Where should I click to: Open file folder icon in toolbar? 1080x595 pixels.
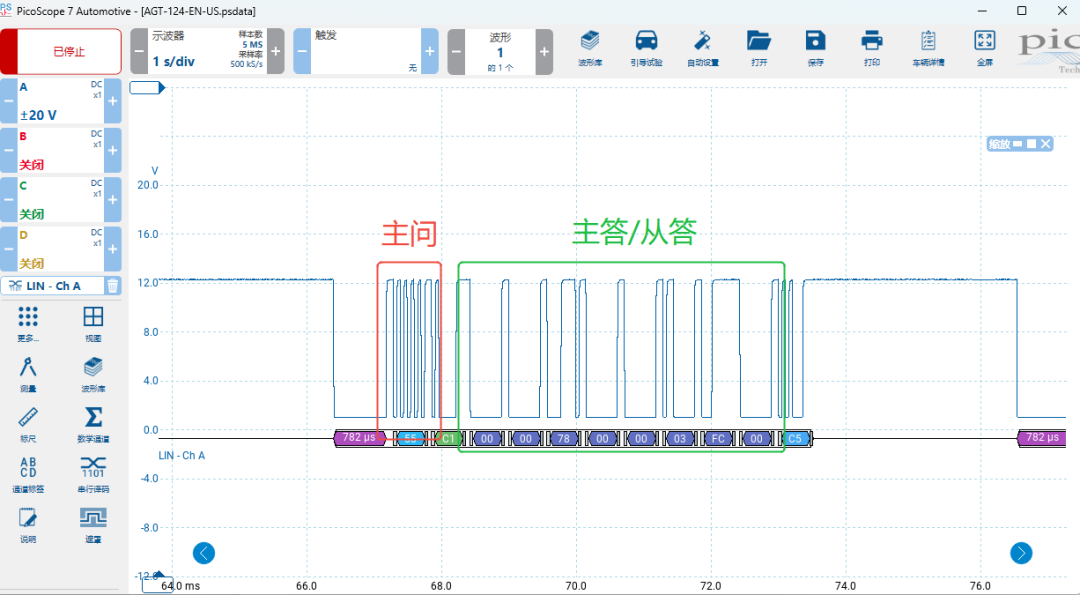click(x=759, y=48)
